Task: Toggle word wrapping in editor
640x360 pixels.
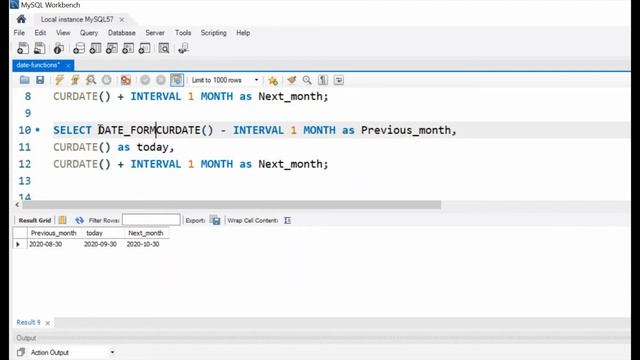Action: (x=339, y=80)
